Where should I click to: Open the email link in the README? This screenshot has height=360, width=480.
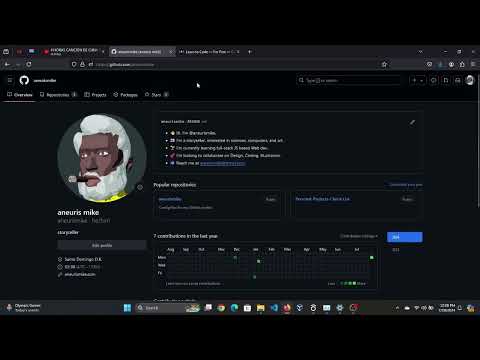point(223,163)
